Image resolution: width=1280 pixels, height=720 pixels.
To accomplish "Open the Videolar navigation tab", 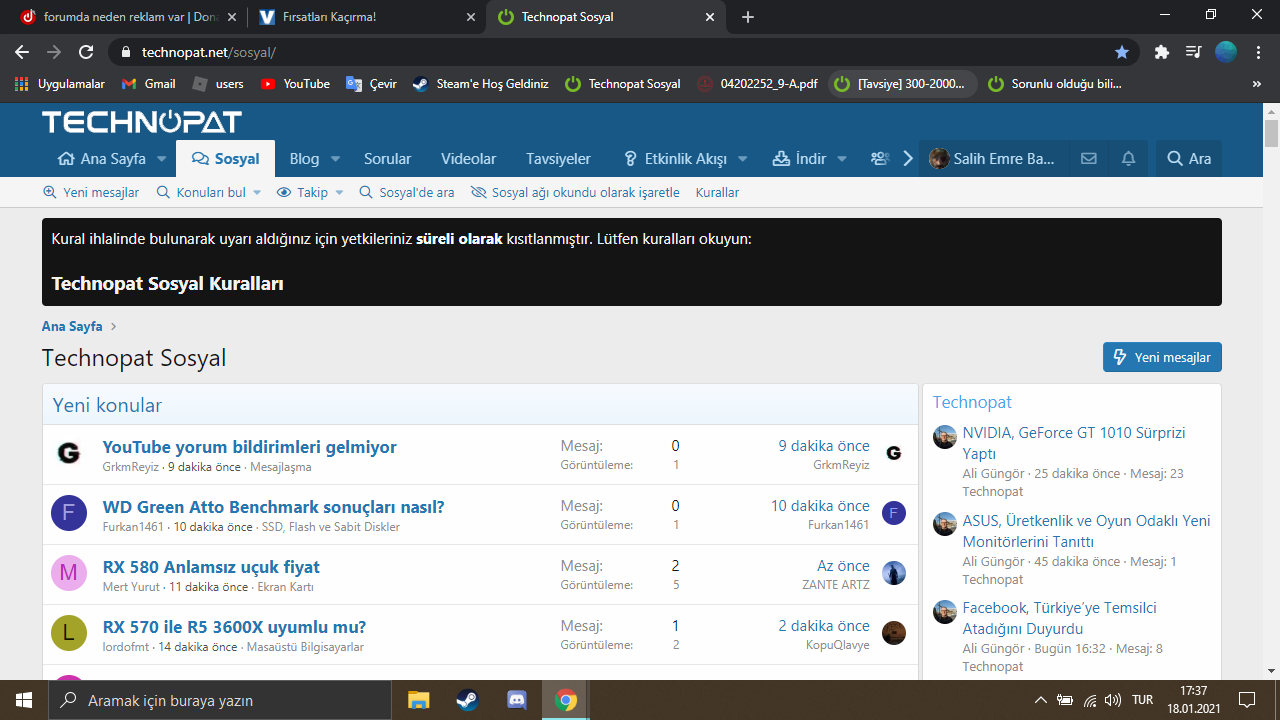I will (x=469, y=158).
